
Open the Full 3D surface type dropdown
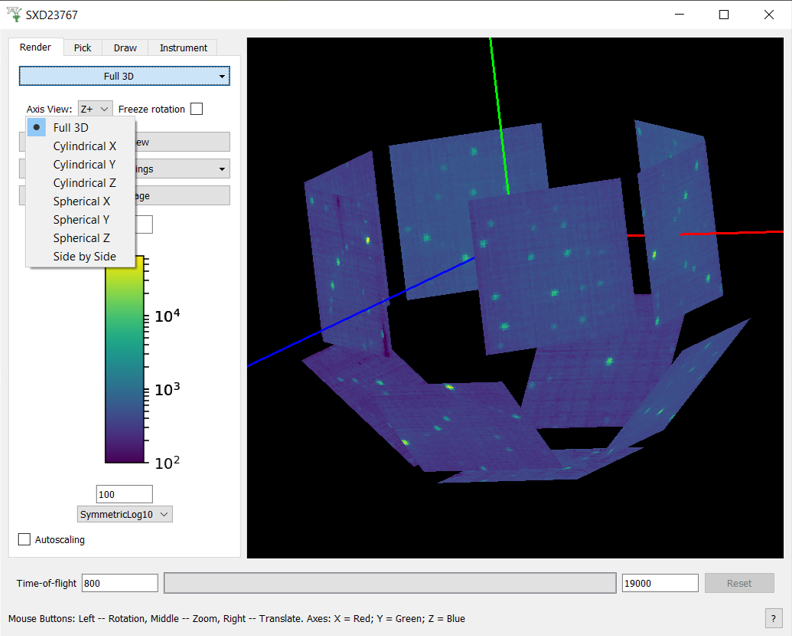[124, 76]
